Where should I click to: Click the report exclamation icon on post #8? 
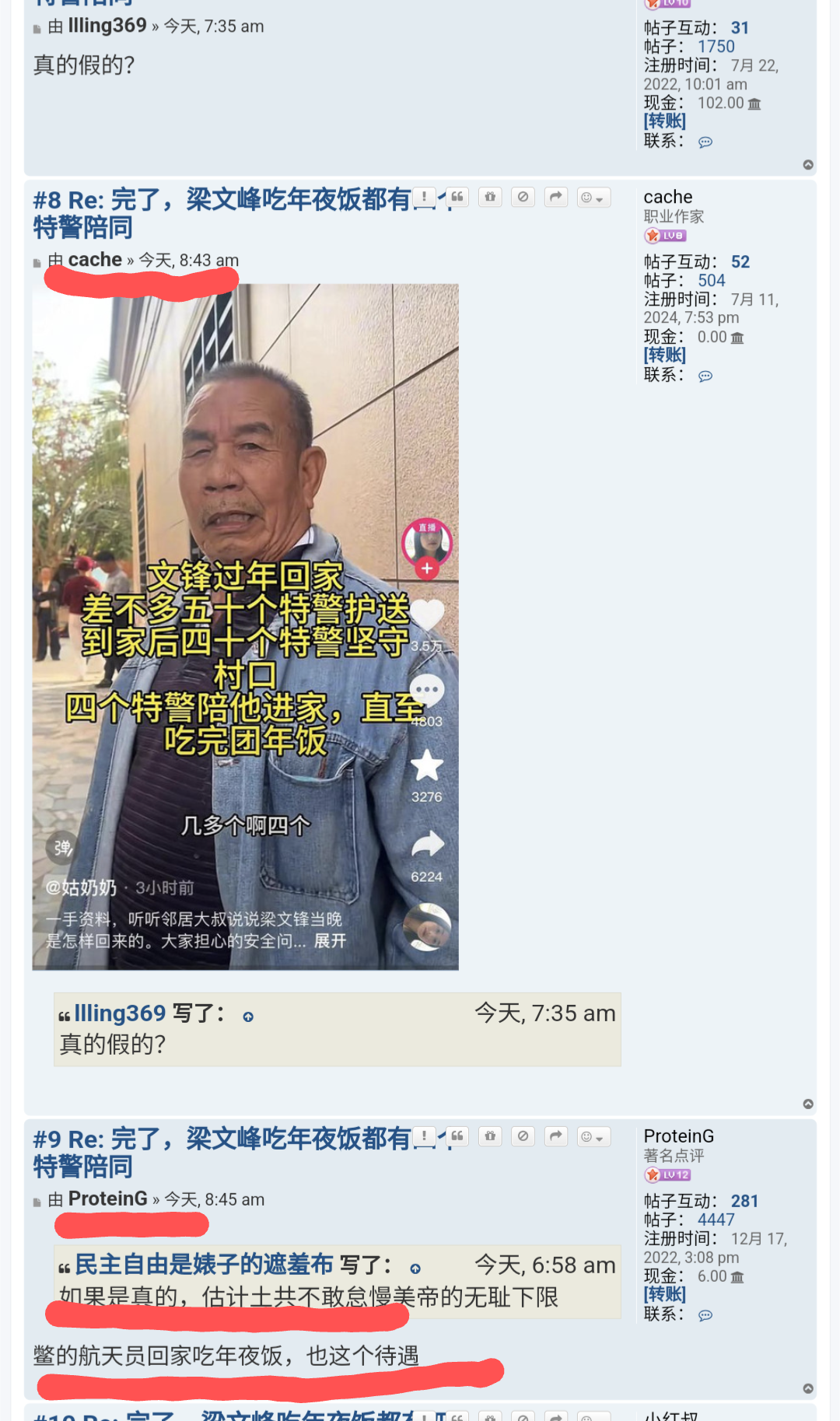[x=424, y=198]
